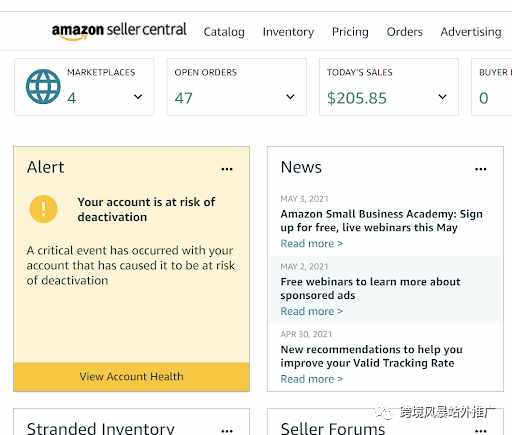Open the Pricing menu
Viewport: 512px width, 435px height.
350,32
